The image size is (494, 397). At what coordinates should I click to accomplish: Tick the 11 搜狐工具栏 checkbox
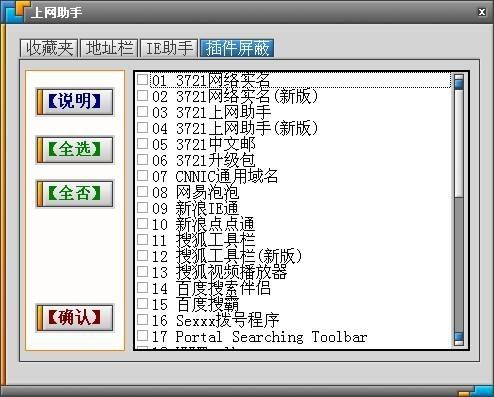point(143,240)
